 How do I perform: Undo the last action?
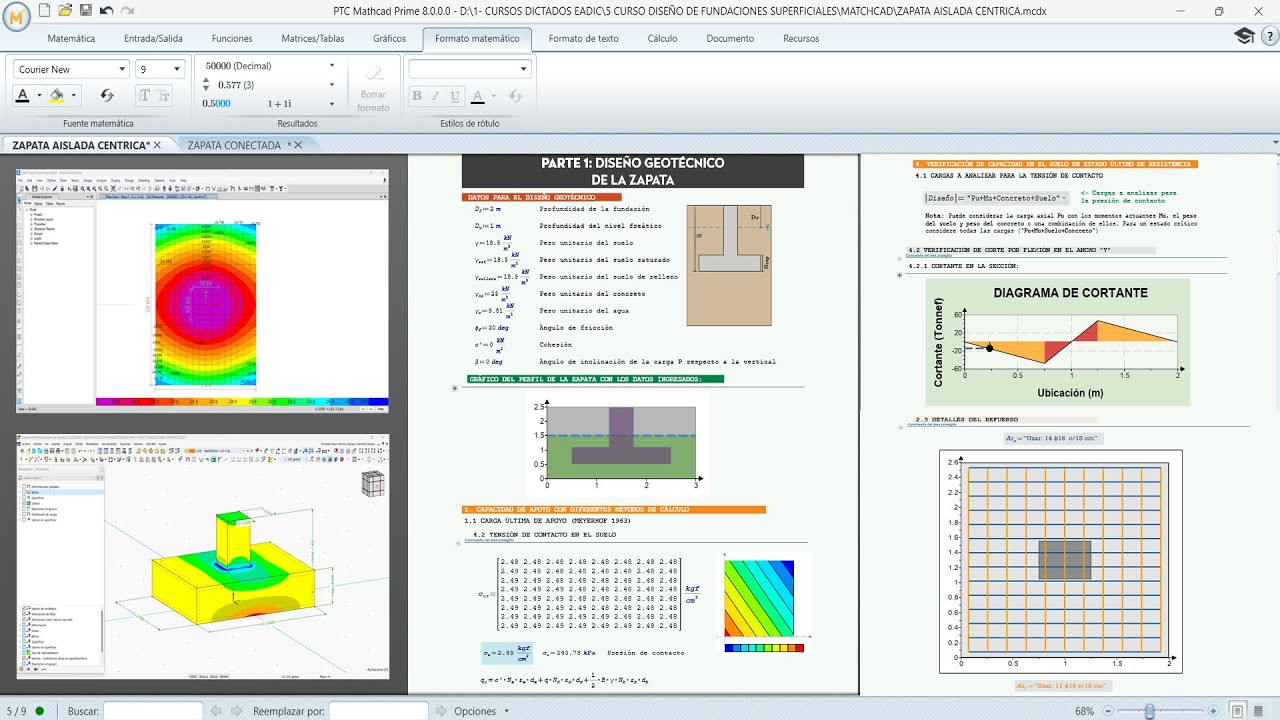pyautogui.click(x=105, y=10)
